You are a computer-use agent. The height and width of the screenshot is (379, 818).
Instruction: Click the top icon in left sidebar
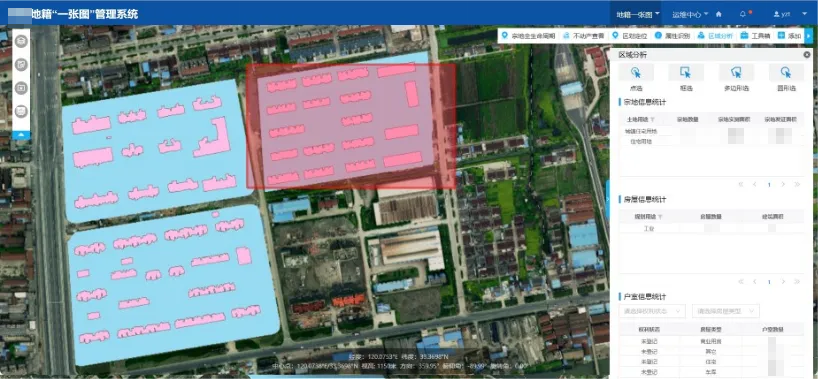coord(21,41)
